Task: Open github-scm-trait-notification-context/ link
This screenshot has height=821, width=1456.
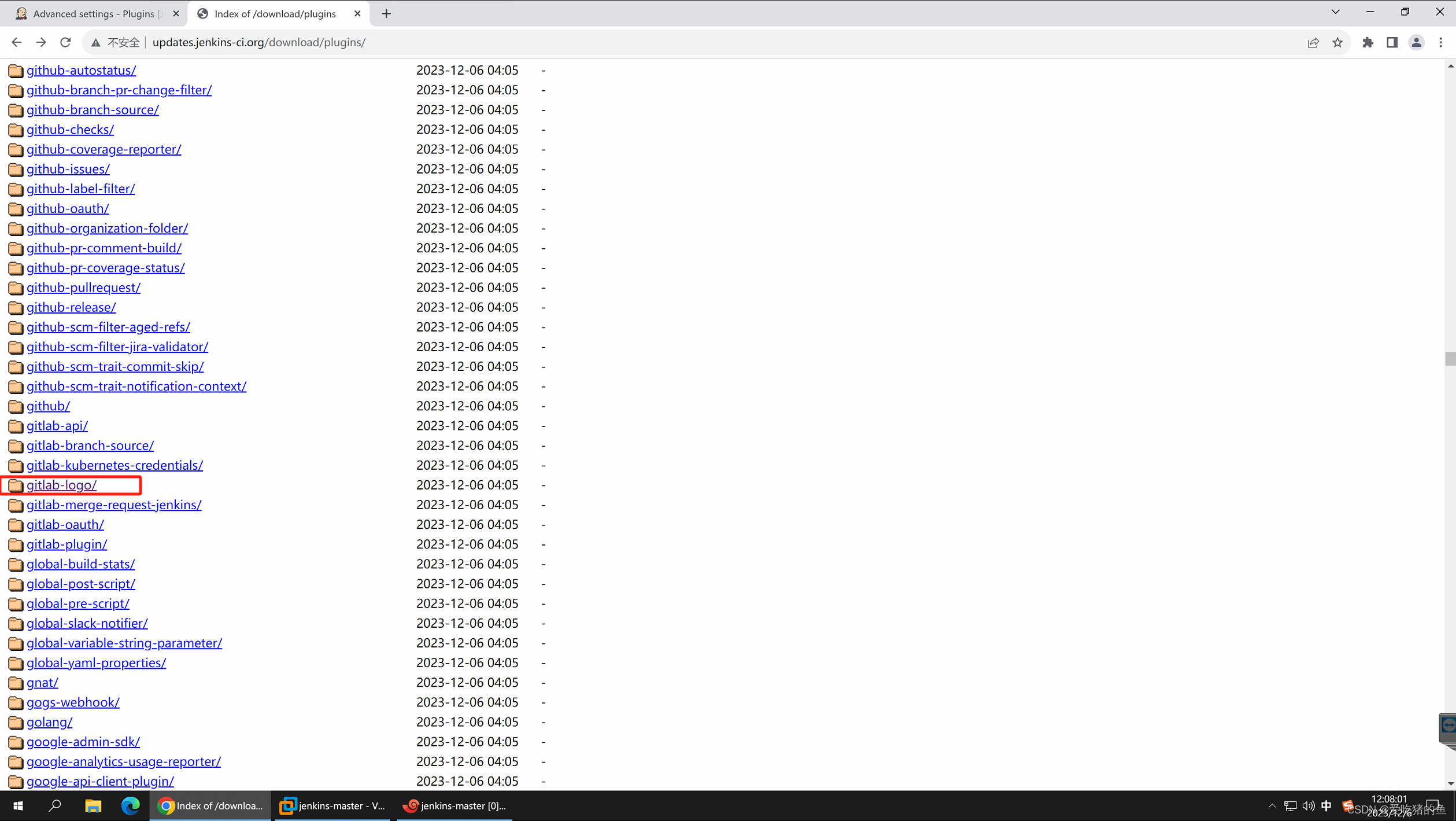Action: click(x=136, y=386)
